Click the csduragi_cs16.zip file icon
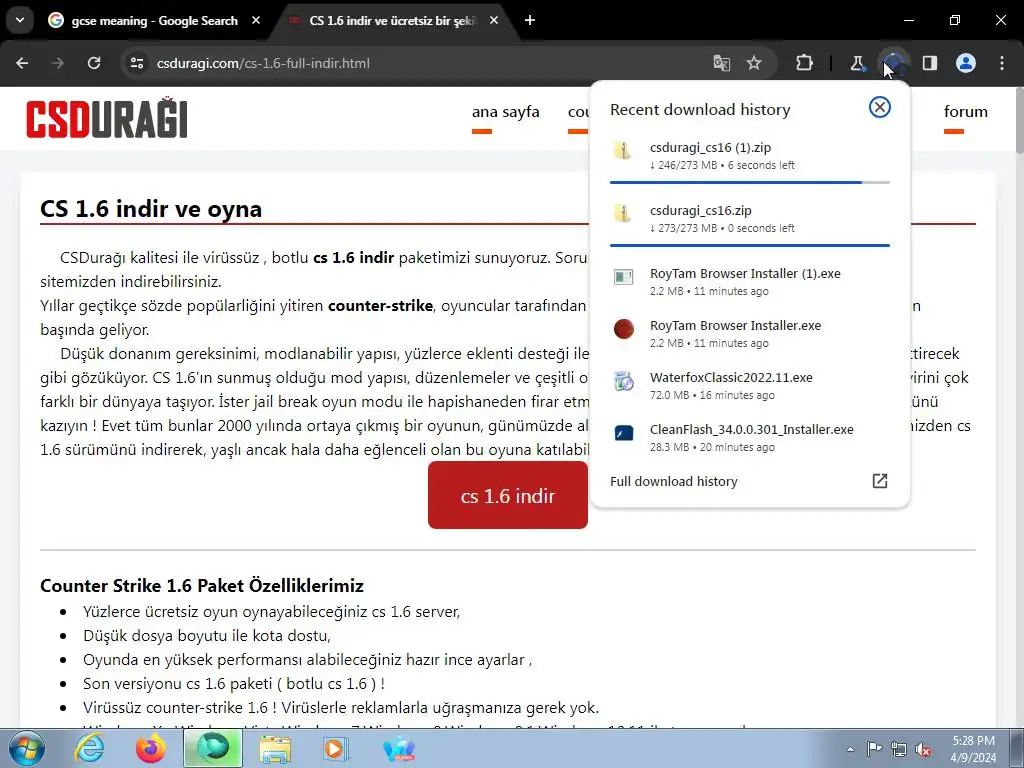The image size is (1024, 768). point(623,213)
